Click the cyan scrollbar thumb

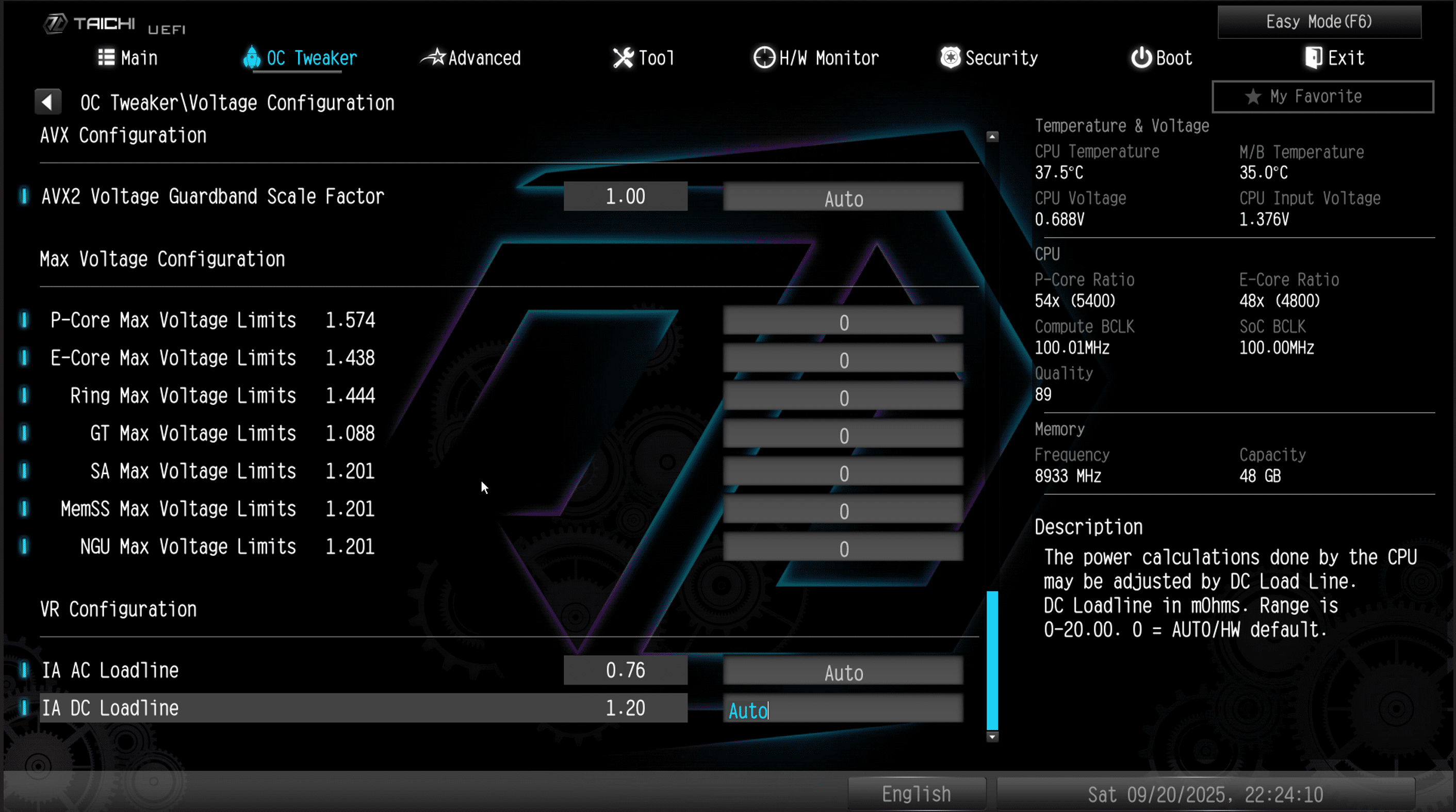click(992, 660)
